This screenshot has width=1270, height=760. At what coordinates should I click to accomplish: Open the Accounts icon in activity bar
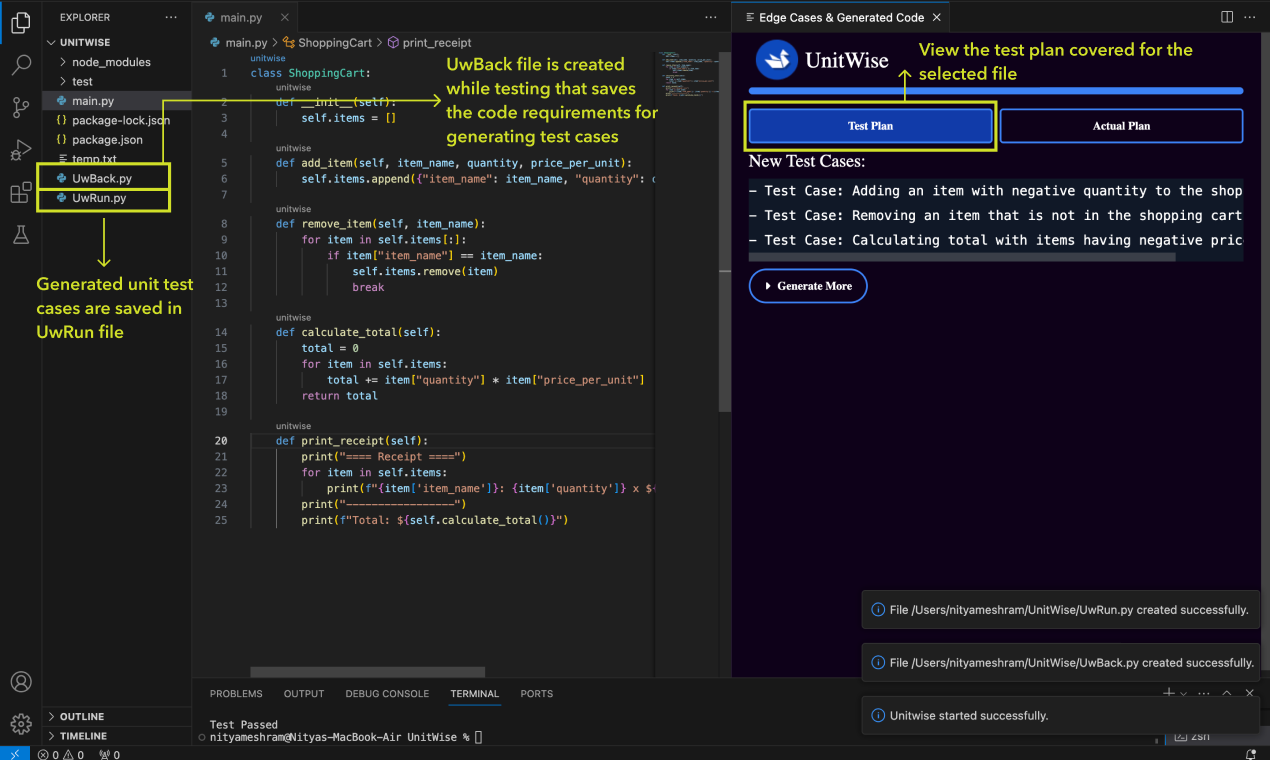tap(20, 682)
